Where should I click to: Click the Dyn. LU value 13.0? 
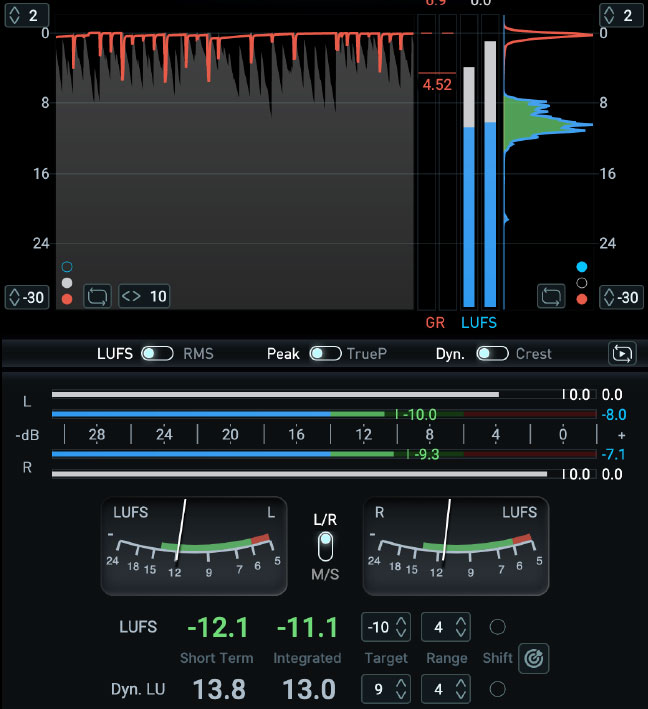click(x=309, y=690)
